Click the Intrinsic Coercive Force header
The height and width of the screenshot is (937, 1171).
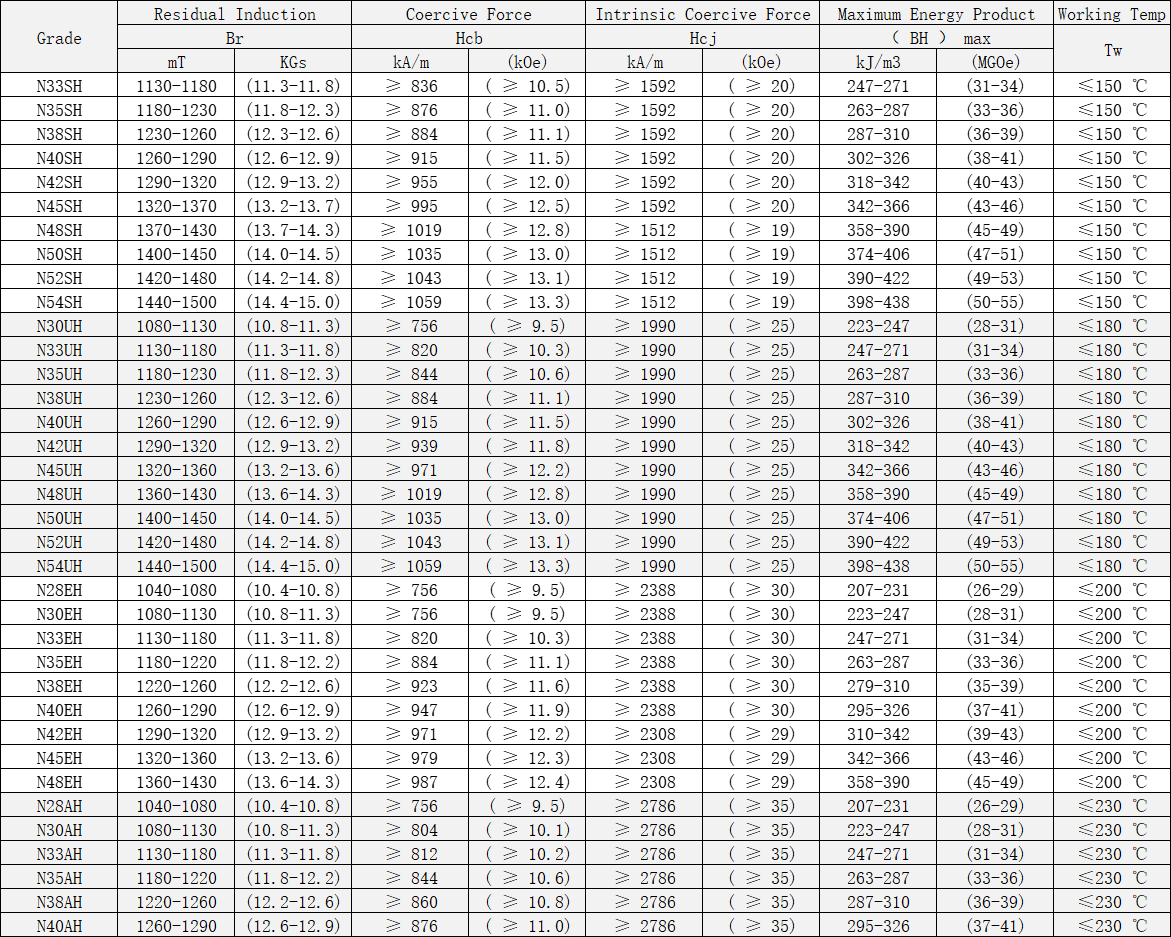point(702,14)
